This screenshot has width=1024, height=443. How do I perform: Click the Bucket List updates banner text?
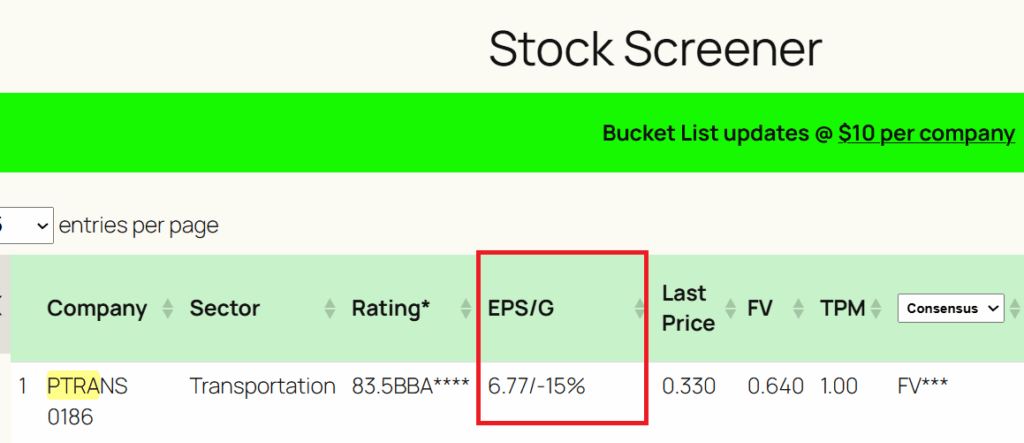(716, 133)
